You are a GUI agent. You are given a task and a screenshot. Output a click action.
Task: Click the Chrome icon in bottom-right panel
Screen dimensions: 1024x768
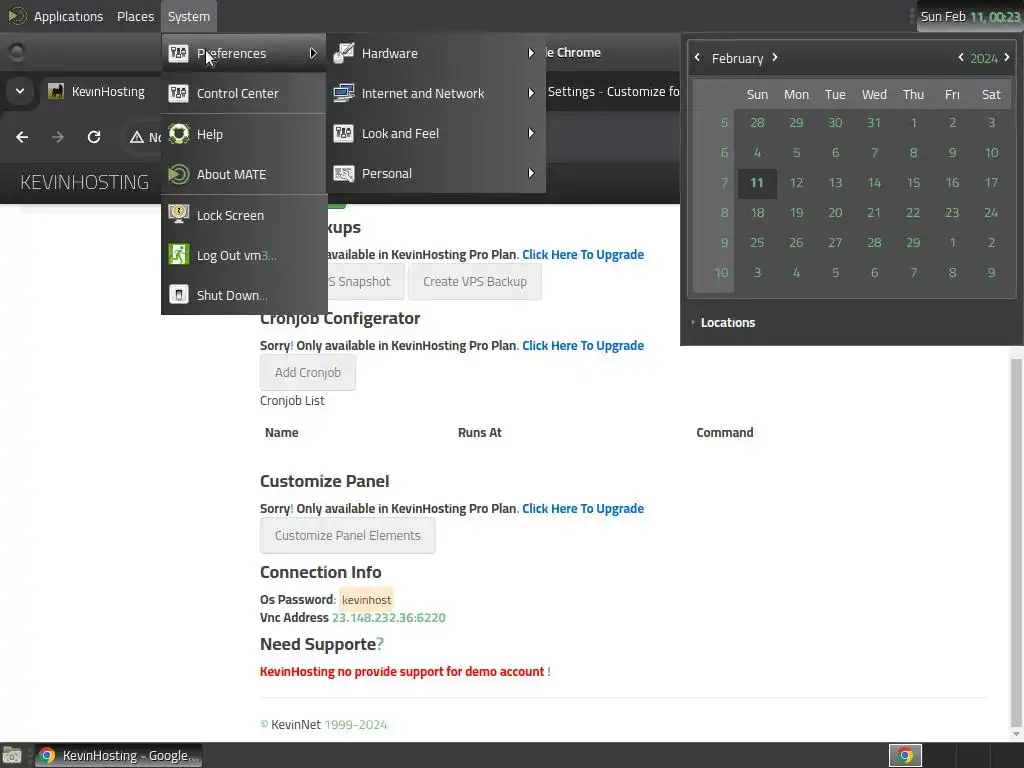pos(905,756)
